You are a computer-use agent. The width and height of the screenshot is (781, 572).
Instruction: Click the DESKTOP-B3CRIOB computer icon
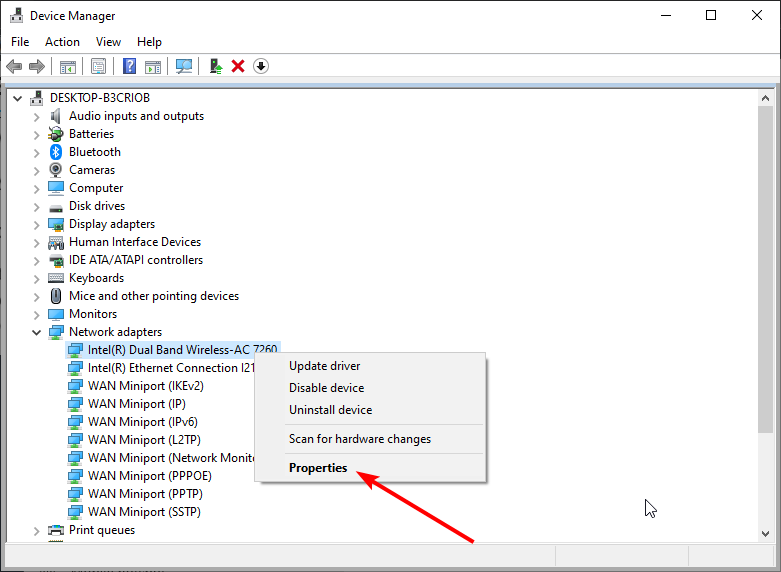pos(36,98)
